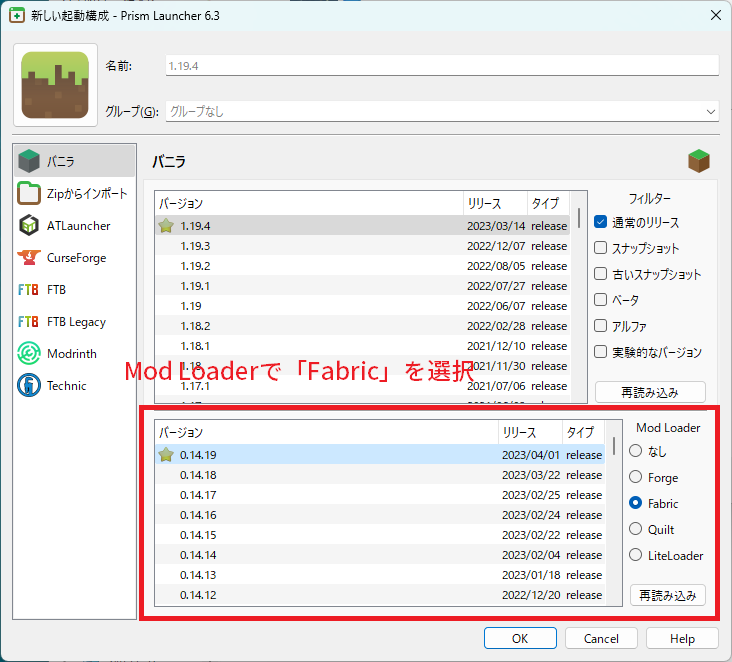Image resolution: width=732 pixels, height=662 pixels.
Task: Sort Fabric list by タイプ header
Action: coord(584,432)
